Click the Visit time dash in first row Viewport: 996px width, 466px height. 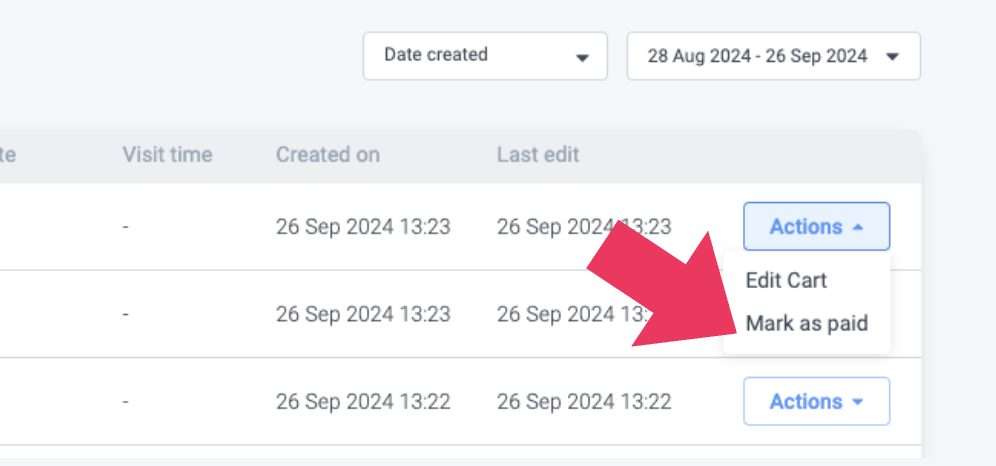[x=126, y=227]
